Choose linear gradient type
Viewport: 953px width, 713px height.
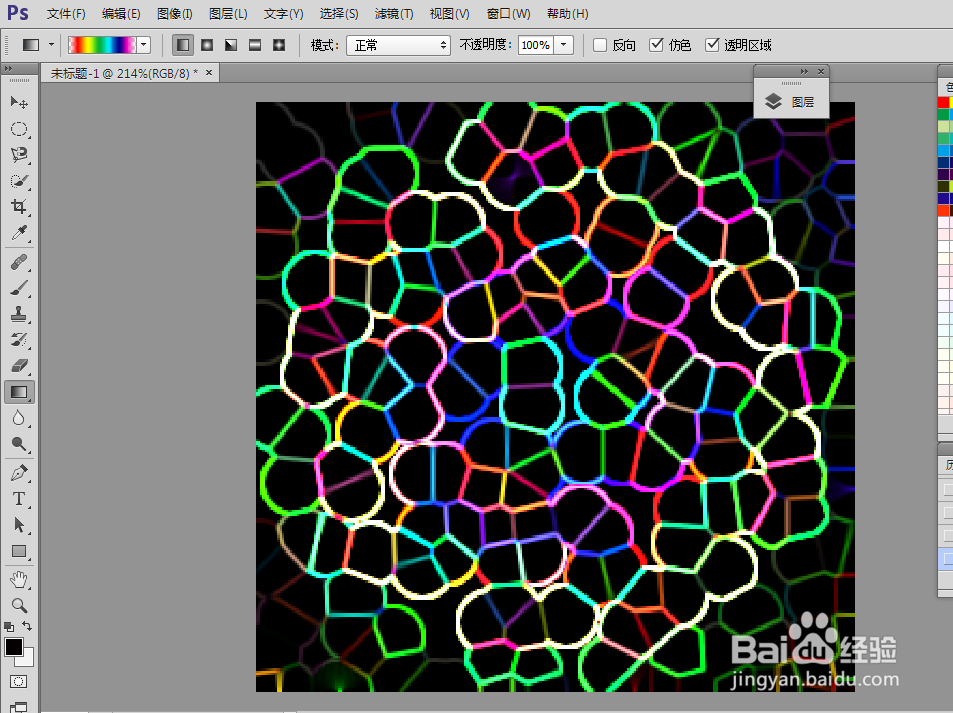[183, 45]
